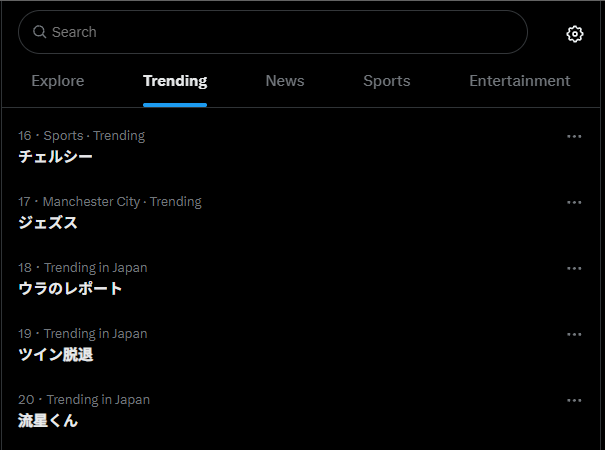Viewport: 605px width, 450px height.
Task: Open the チェルシー trending topic
Action: point(56,157)
